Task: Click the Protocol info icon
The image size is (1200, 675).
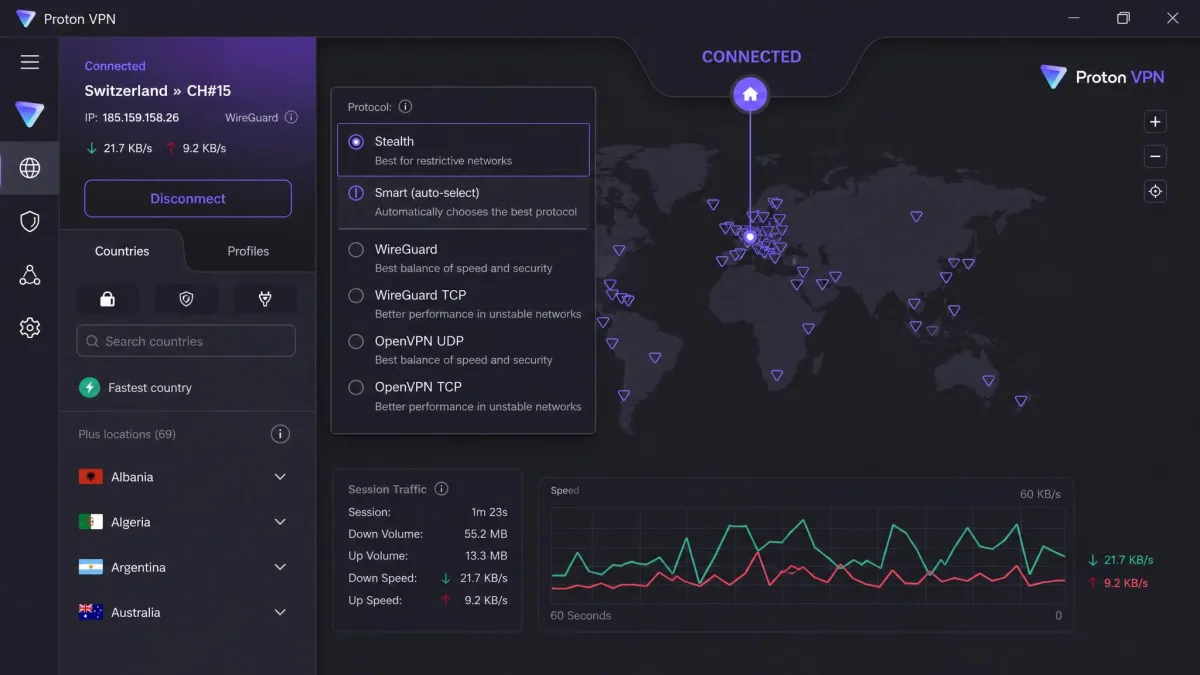Action: click(405, 107)
